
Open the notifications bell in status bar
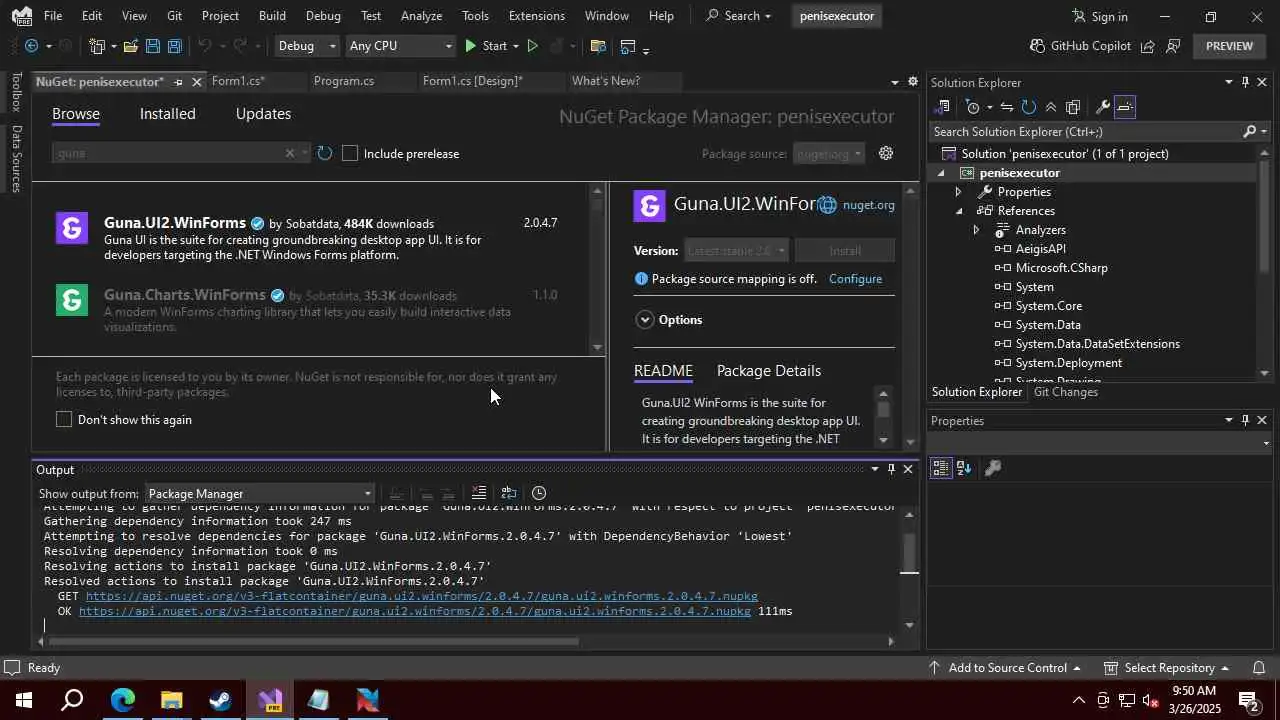[x=1259, y=667]
